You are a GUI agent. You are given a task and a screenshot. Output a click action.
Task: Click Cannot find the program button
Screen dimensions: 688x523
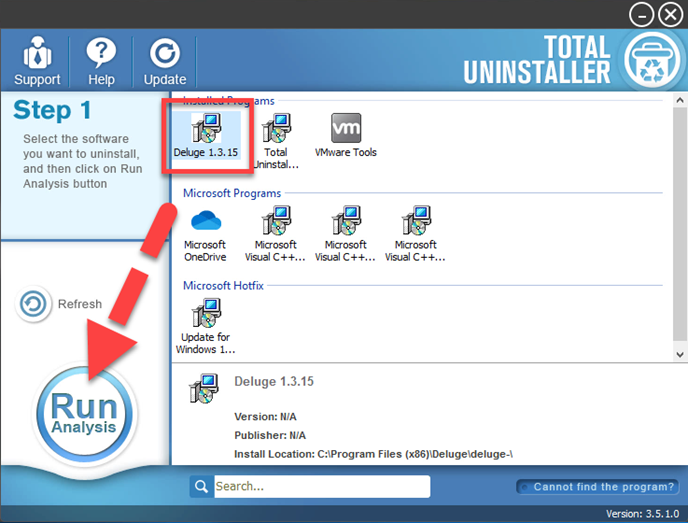pyautogui.click(x=598, y=487)
